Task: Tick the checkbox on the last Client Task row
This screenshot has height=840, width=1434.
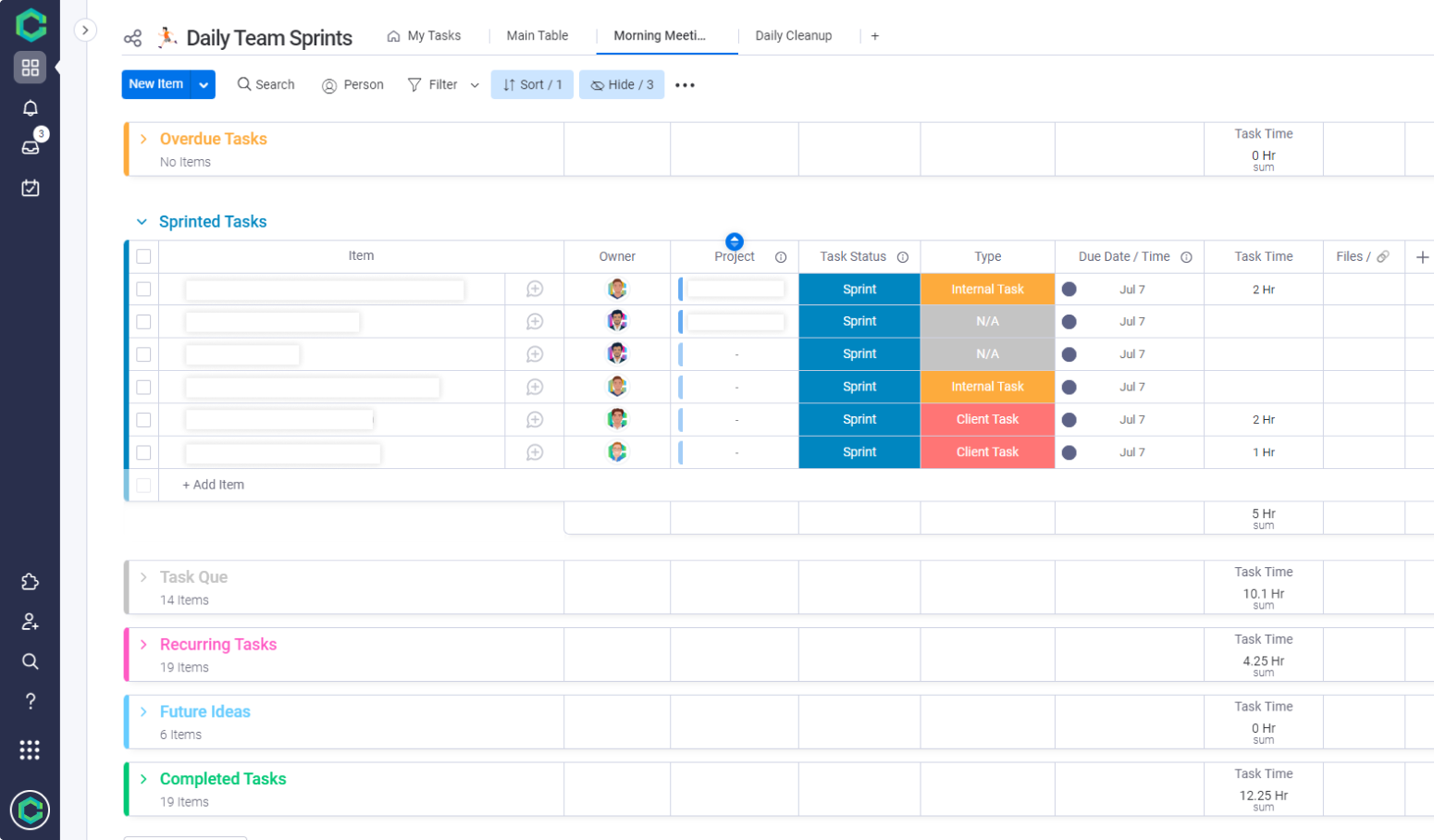Action: 143,452
